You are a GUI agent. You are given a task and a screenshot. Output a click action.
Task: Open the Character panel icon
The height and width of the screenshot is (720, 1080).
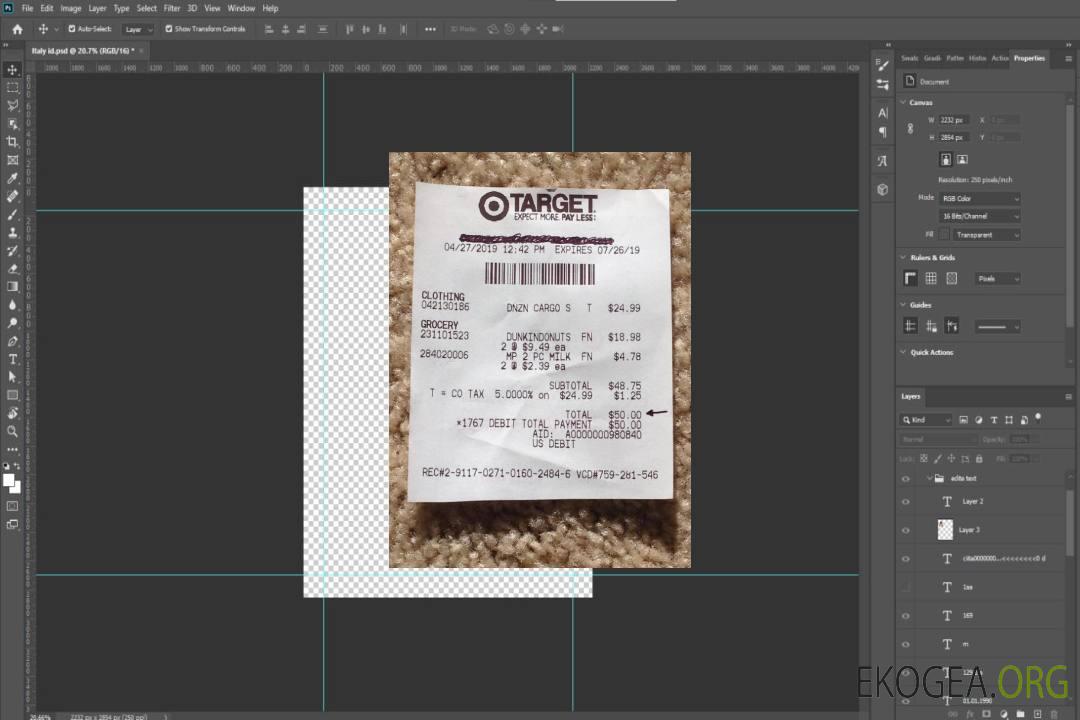click(883, 112)
